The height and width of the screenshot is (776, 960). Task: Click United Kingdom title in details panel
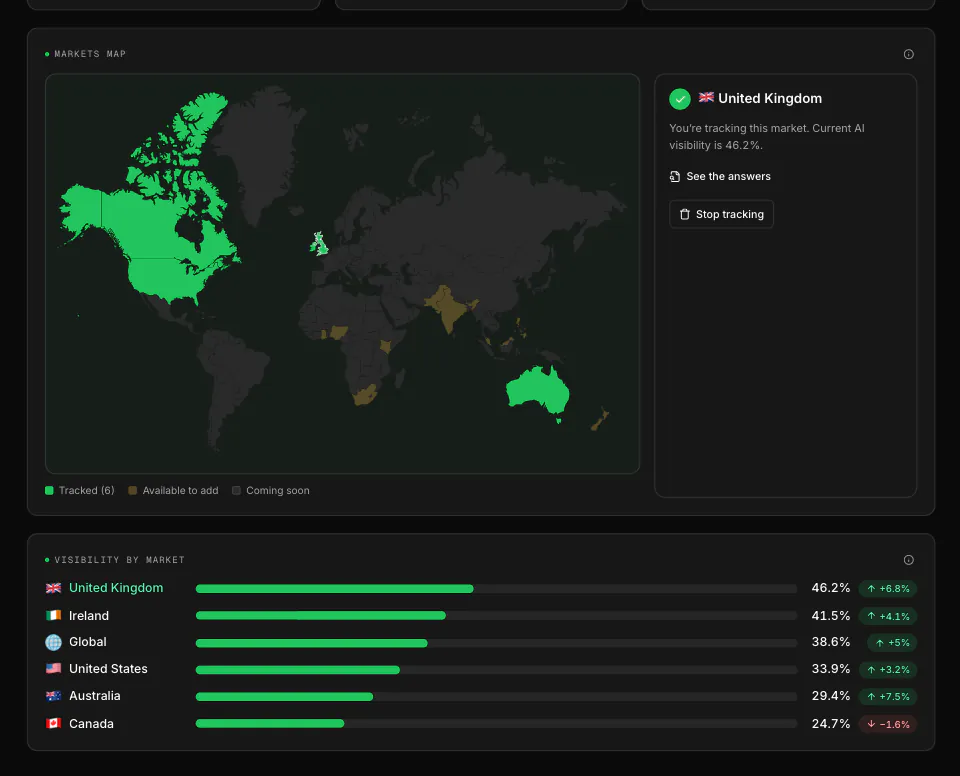[x=770, y=98]
